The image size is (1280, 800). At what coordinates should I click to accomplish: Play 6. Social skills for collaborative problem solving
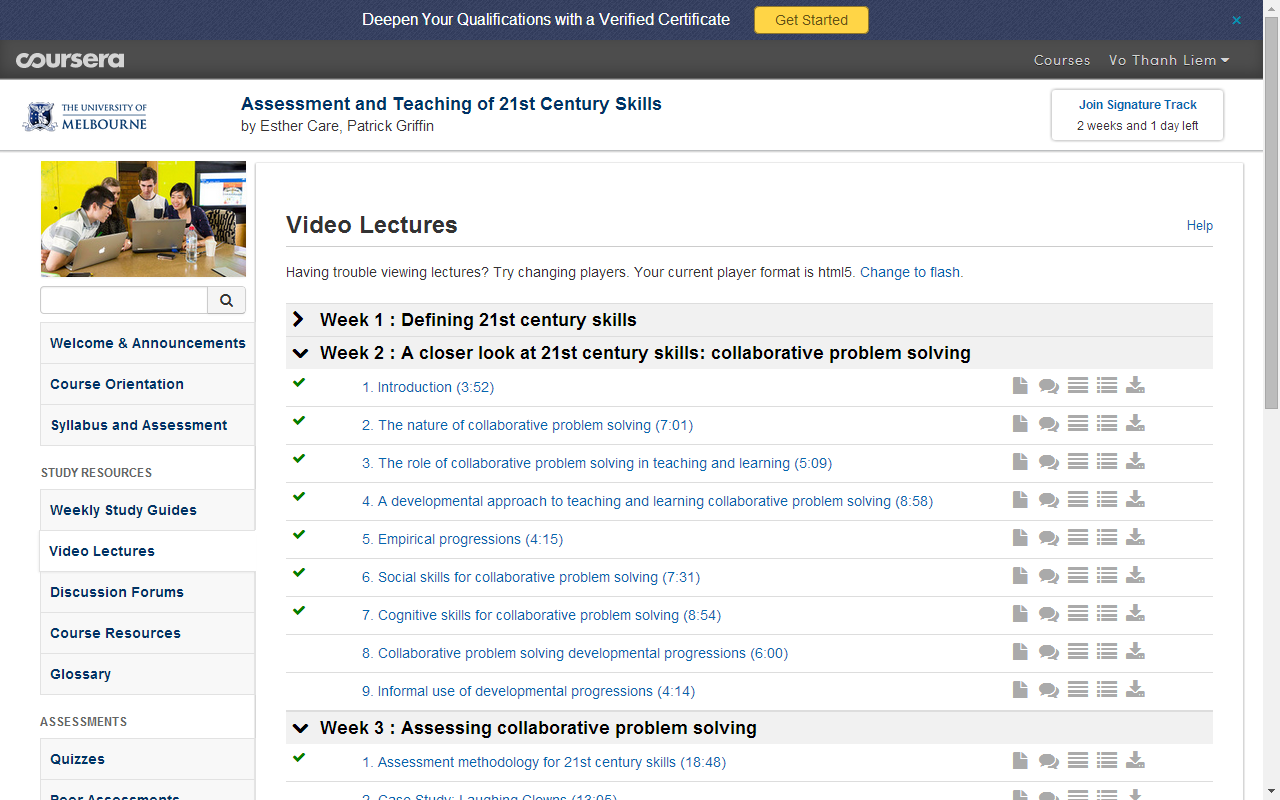pyautogui.click(x=531, y=577)
